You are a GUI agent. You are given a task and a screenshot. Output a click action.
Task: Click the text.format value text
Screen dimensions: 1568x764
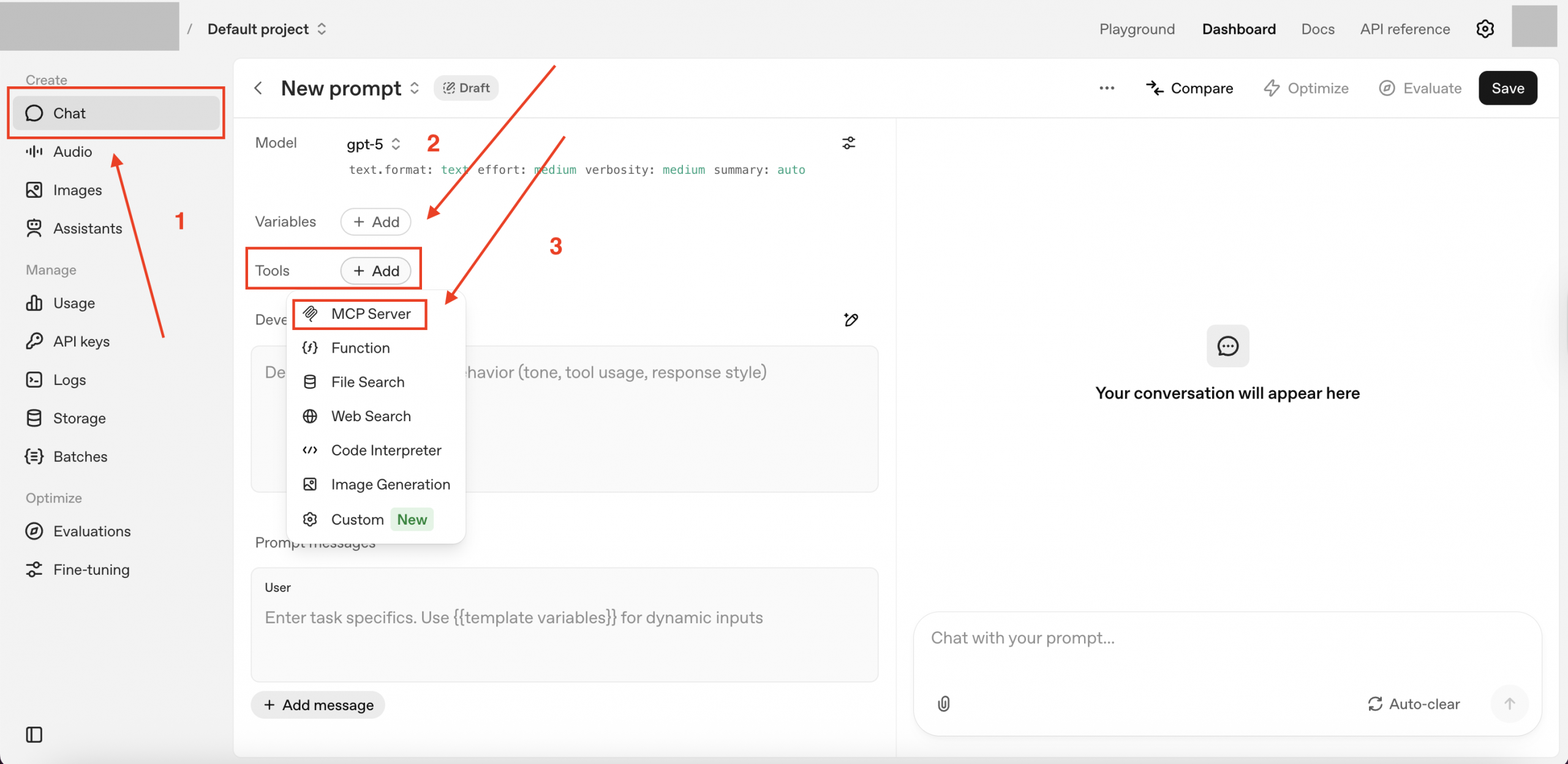454,170
